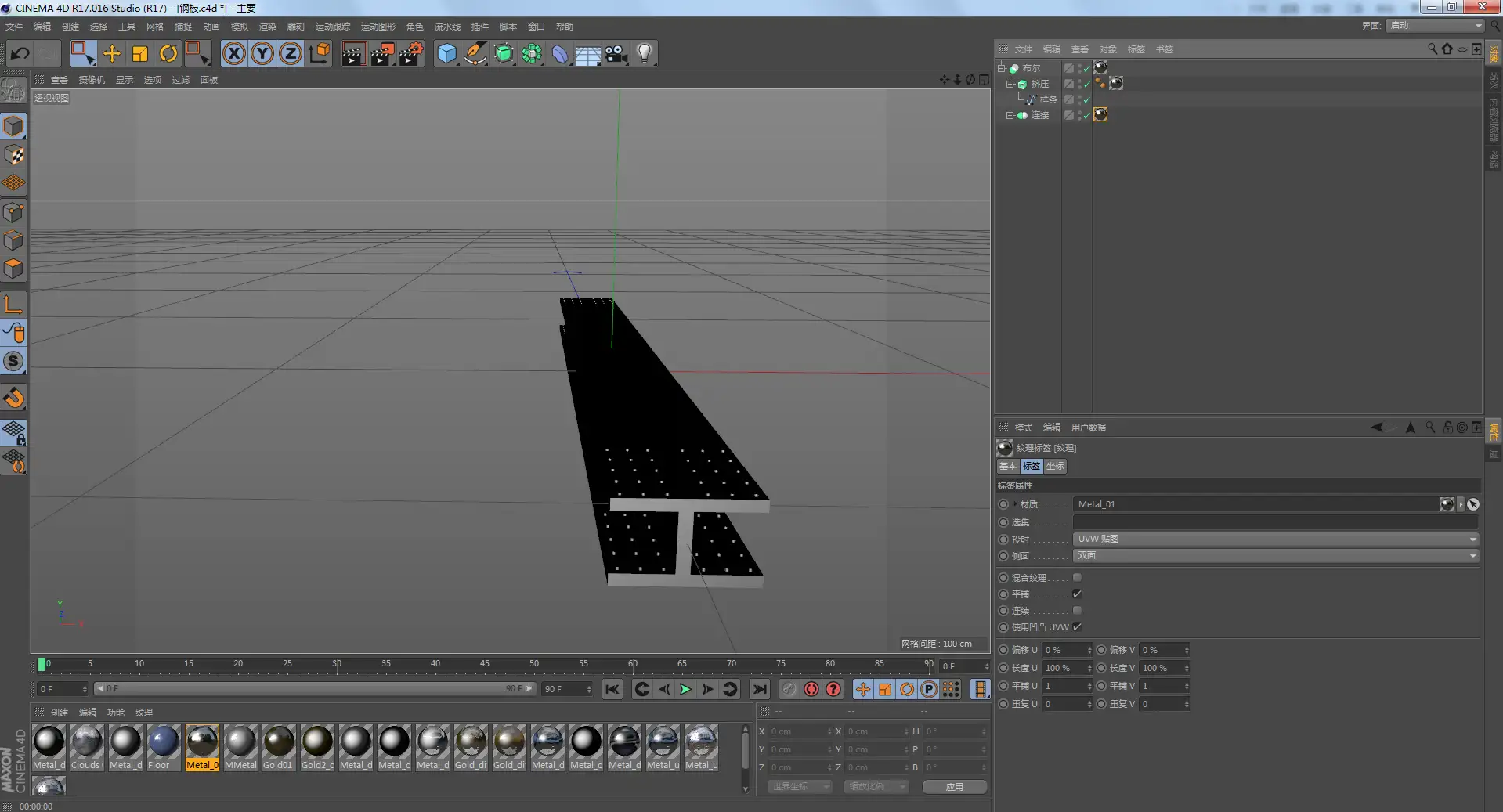Toggle 布尔 object enabled checkmark
This screenshot has width=1503, height=812.
click(1086, 69)
